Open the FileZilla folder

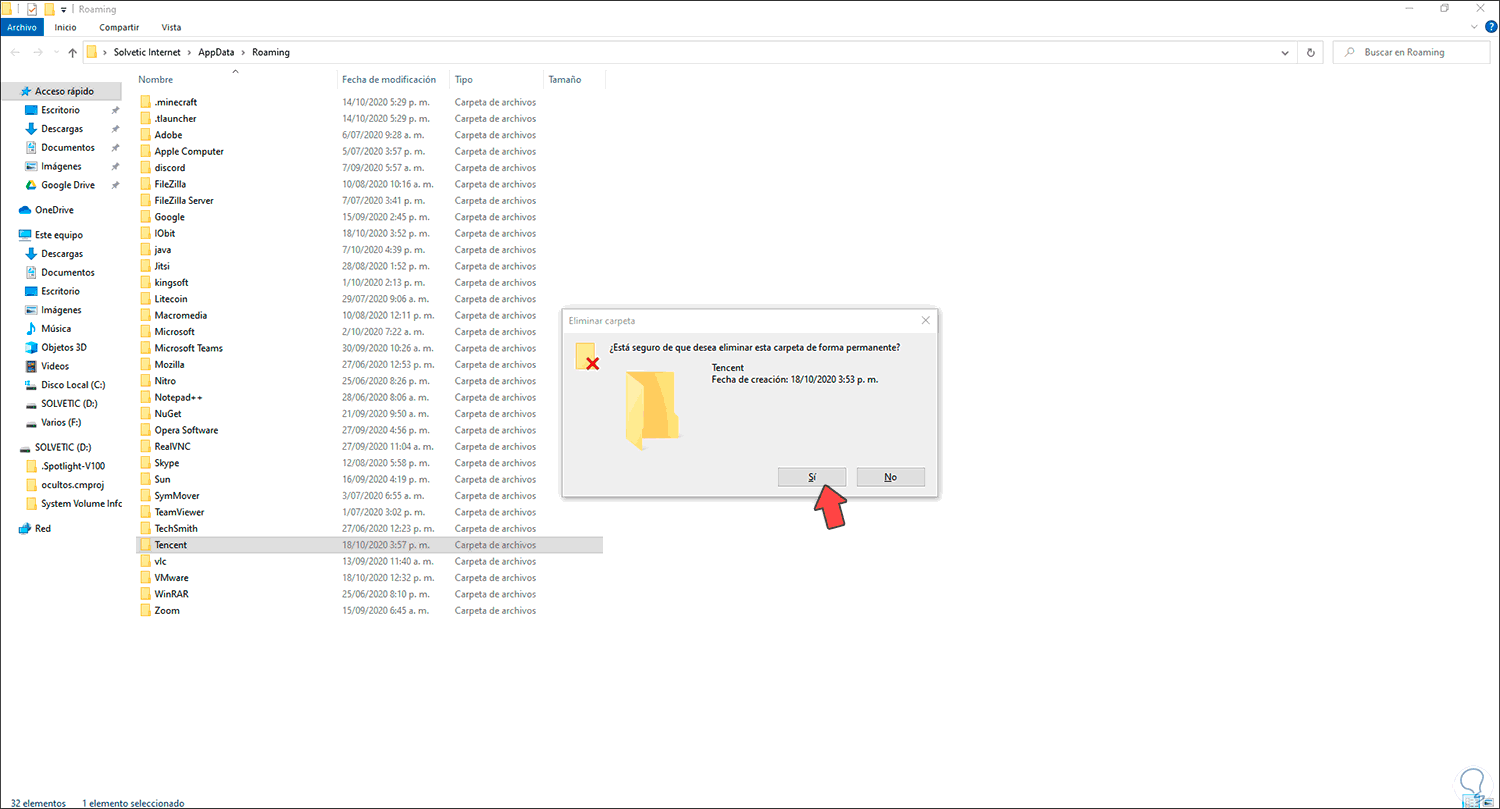170,183
